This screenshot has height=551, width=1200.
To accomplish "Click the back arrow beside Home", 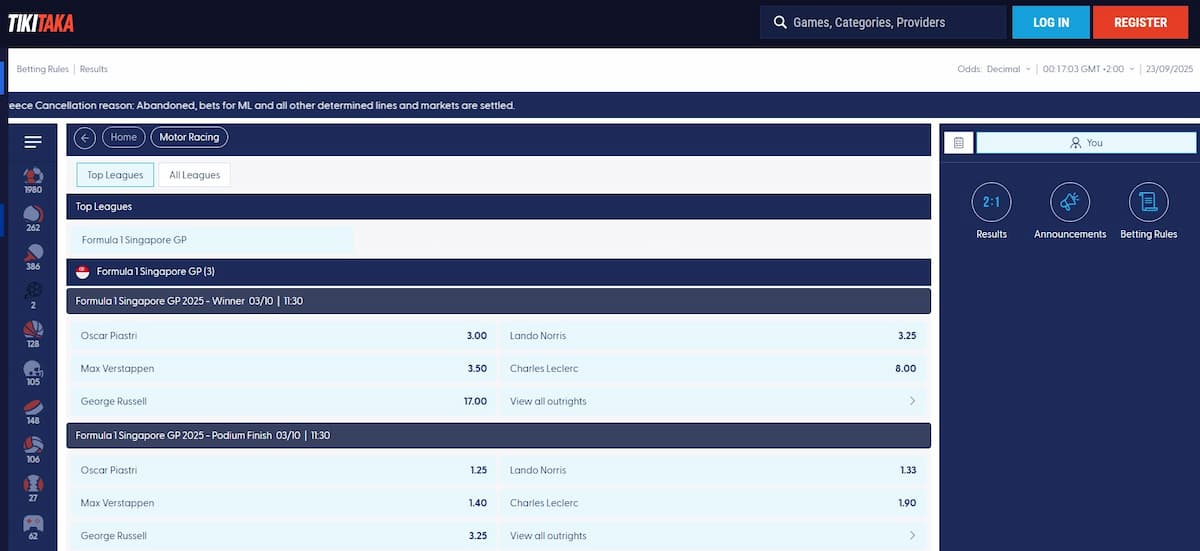I will (85, 138).
